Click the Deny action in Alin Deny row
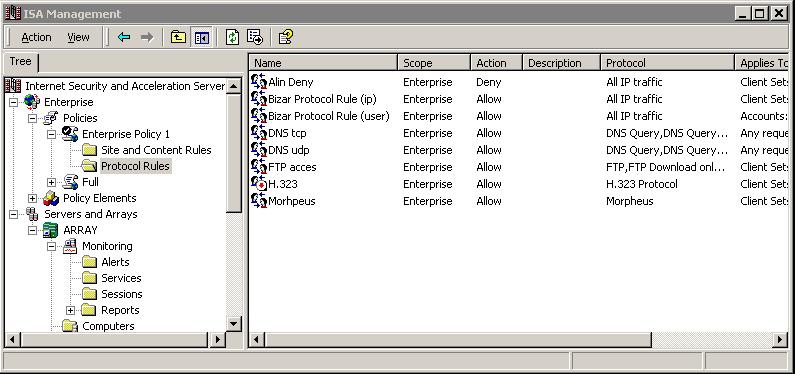Viewport: 795px width, 374px height. [489, 82]
